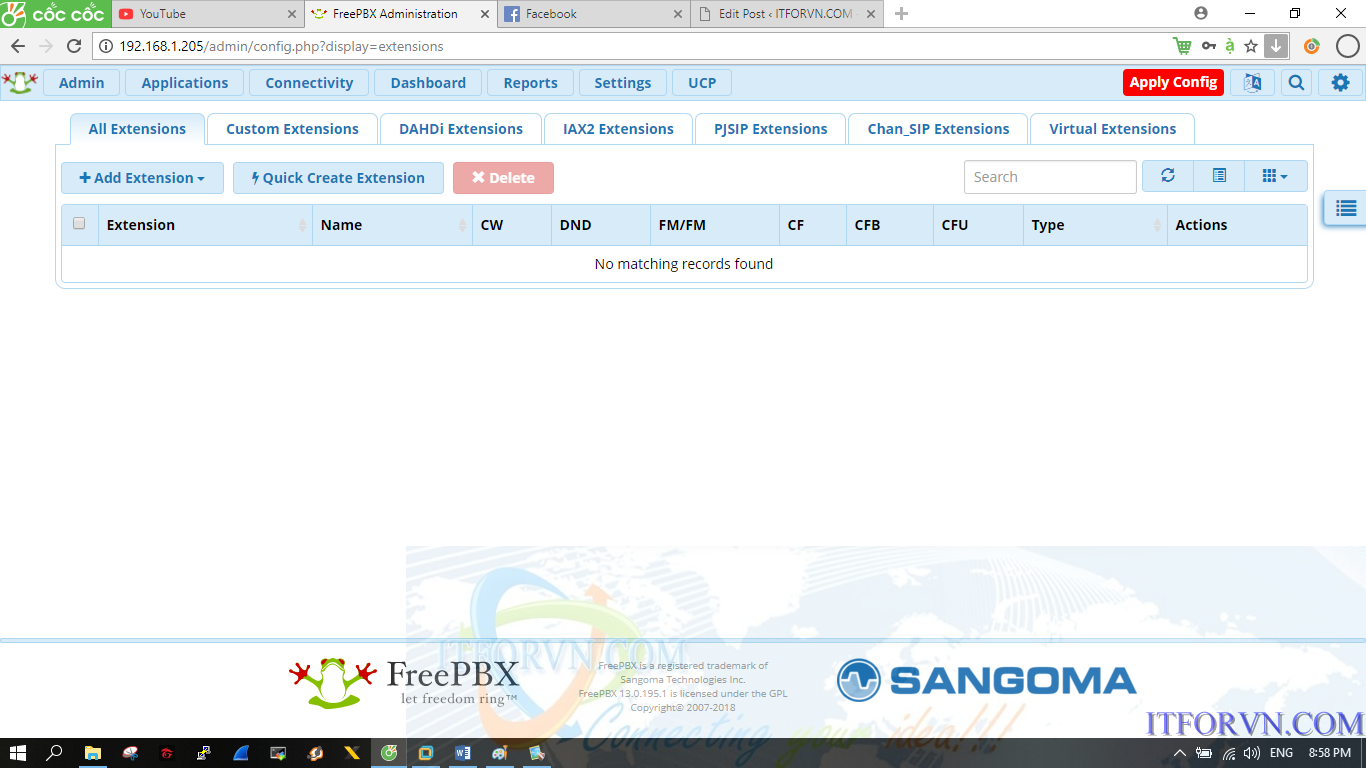
Task: Refresh the extensions table
Action: click(x=1167, y=176)
